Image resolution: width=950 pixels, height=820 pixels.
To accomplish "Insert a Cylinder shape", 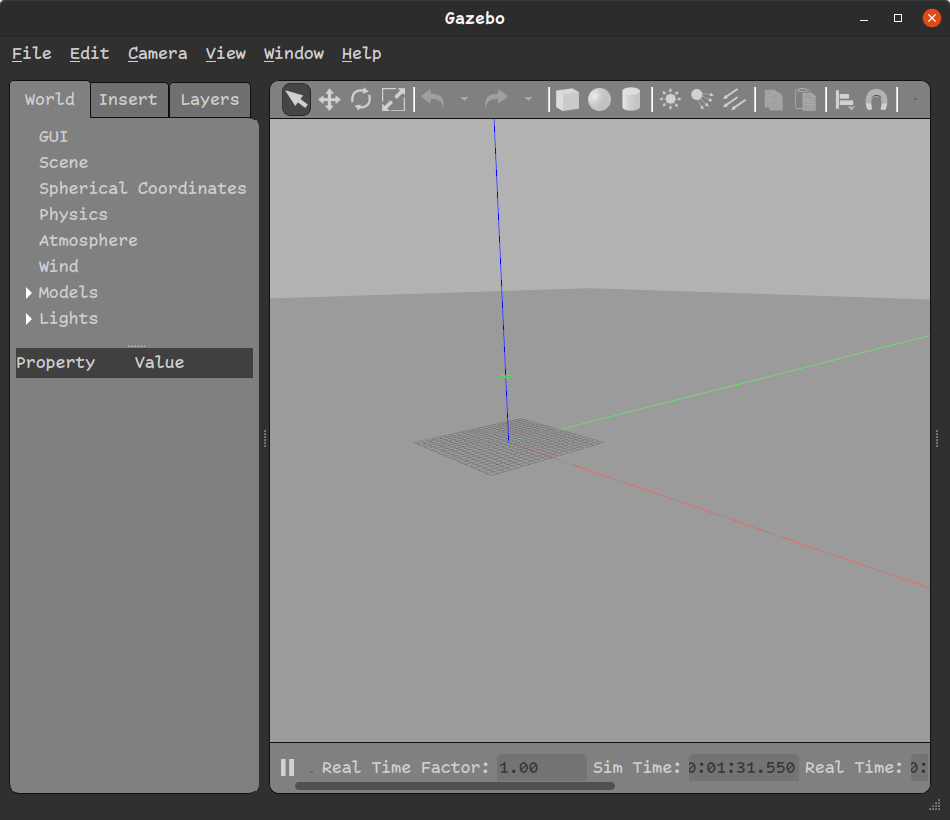I will coord(631,99).
